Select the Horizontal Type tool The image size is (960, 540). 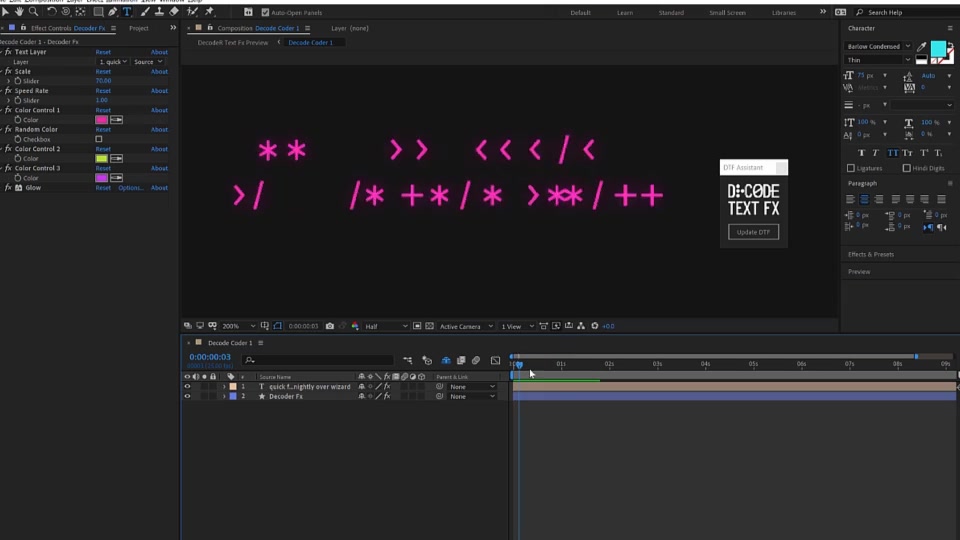point(127,12)
